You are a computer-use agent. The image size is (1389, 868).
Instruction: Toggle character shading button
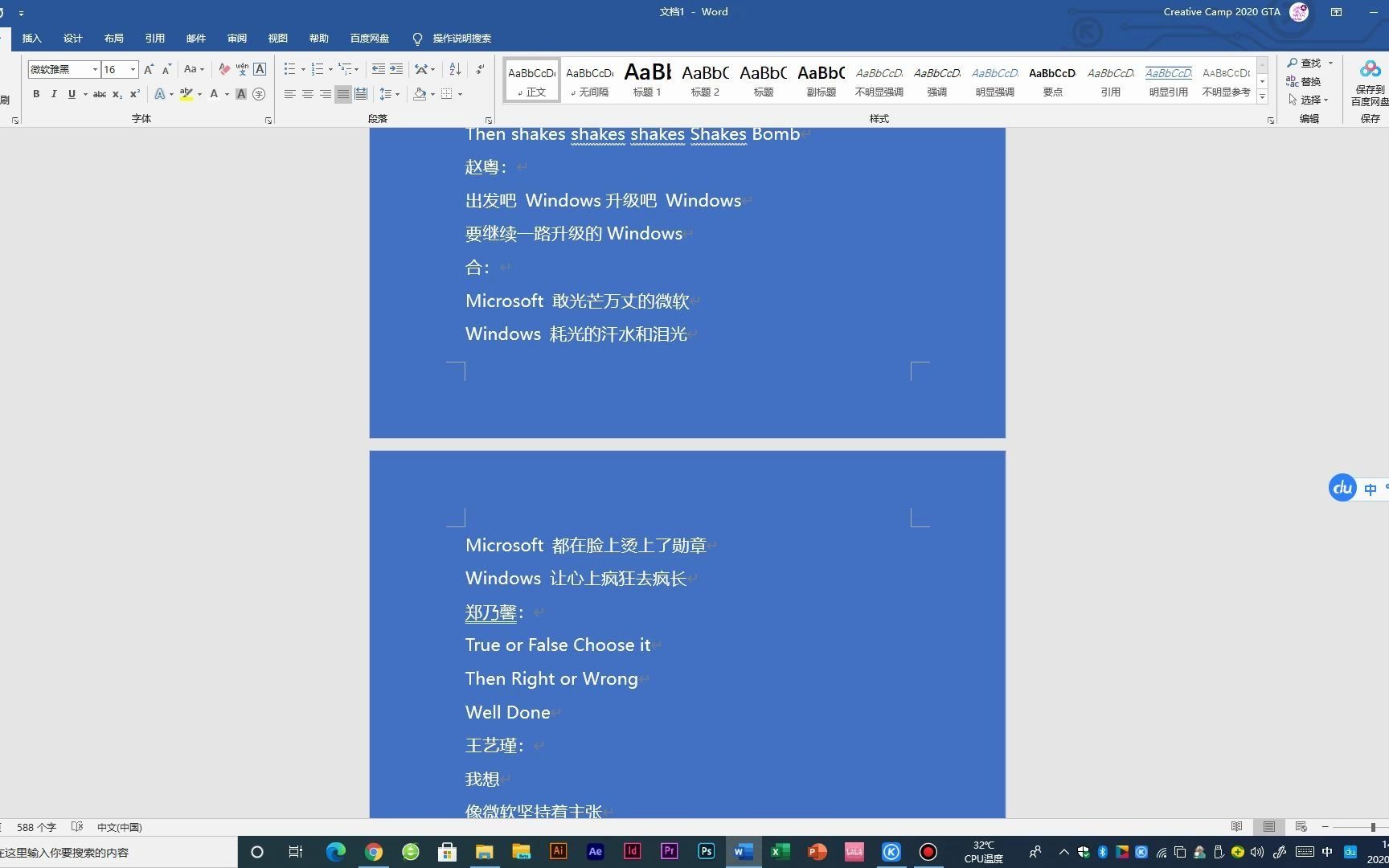[240, 94]
